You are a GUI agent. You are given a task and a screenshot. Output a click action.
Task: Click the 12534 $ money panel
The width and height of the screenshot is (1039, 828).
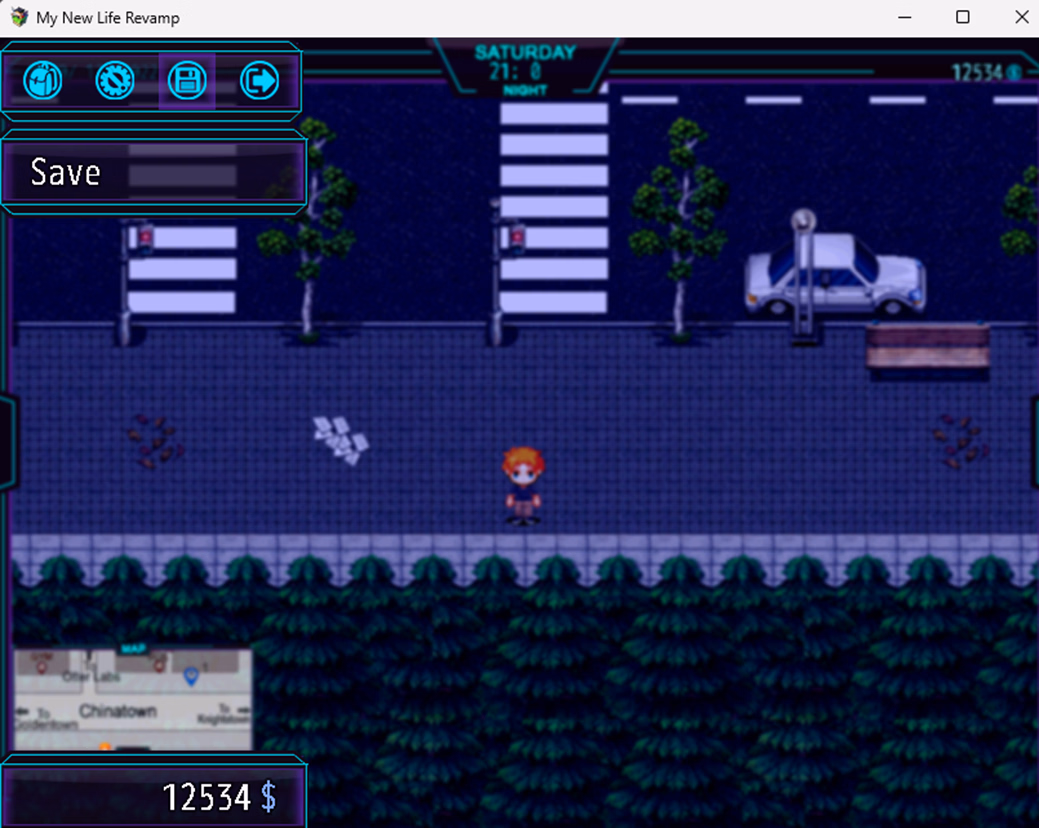click(x=154, y=796)
